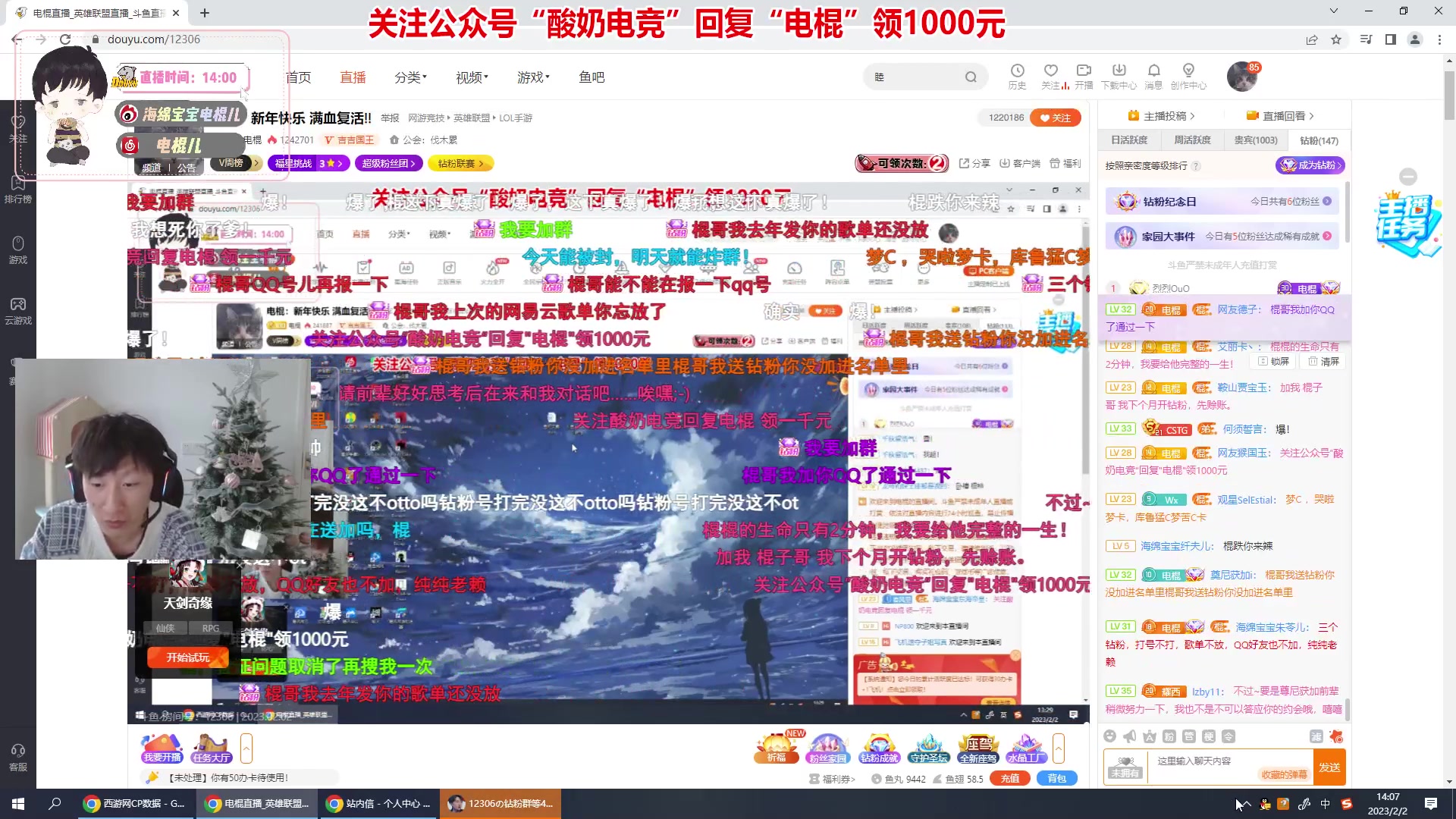Image resolution: width=1456 pixels, height=819 pixels.
Task: Open the 关注 heart icon in header
Action: pos(1050,77)
